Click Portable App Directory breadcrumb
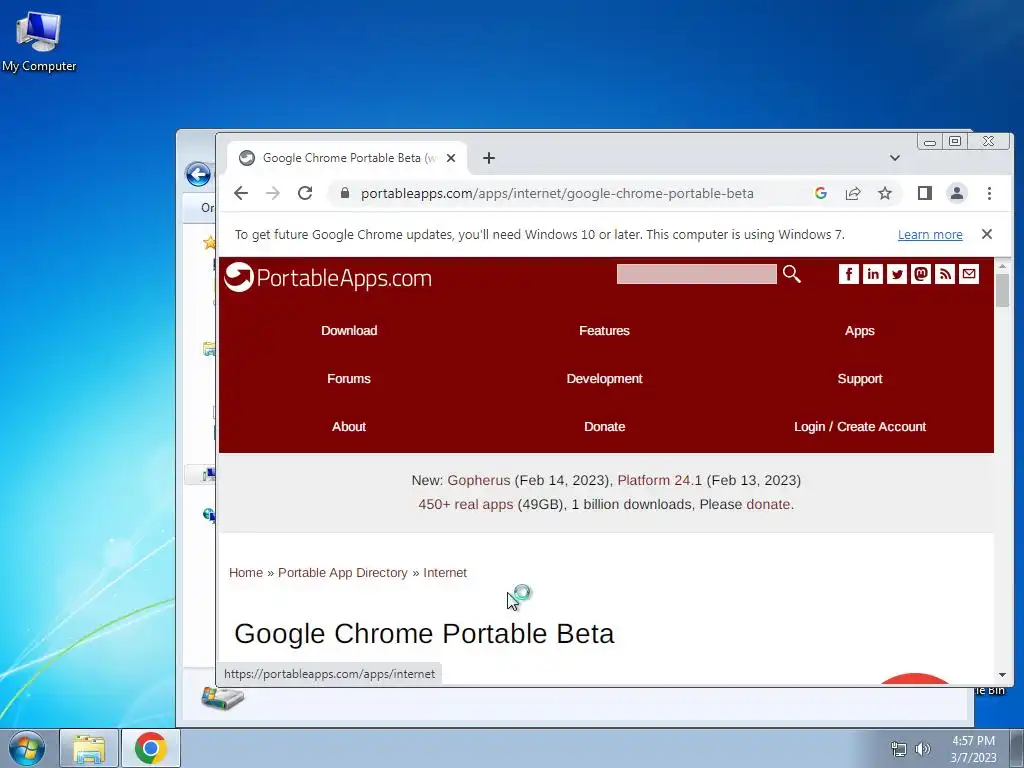 click(x=343, y=573)
